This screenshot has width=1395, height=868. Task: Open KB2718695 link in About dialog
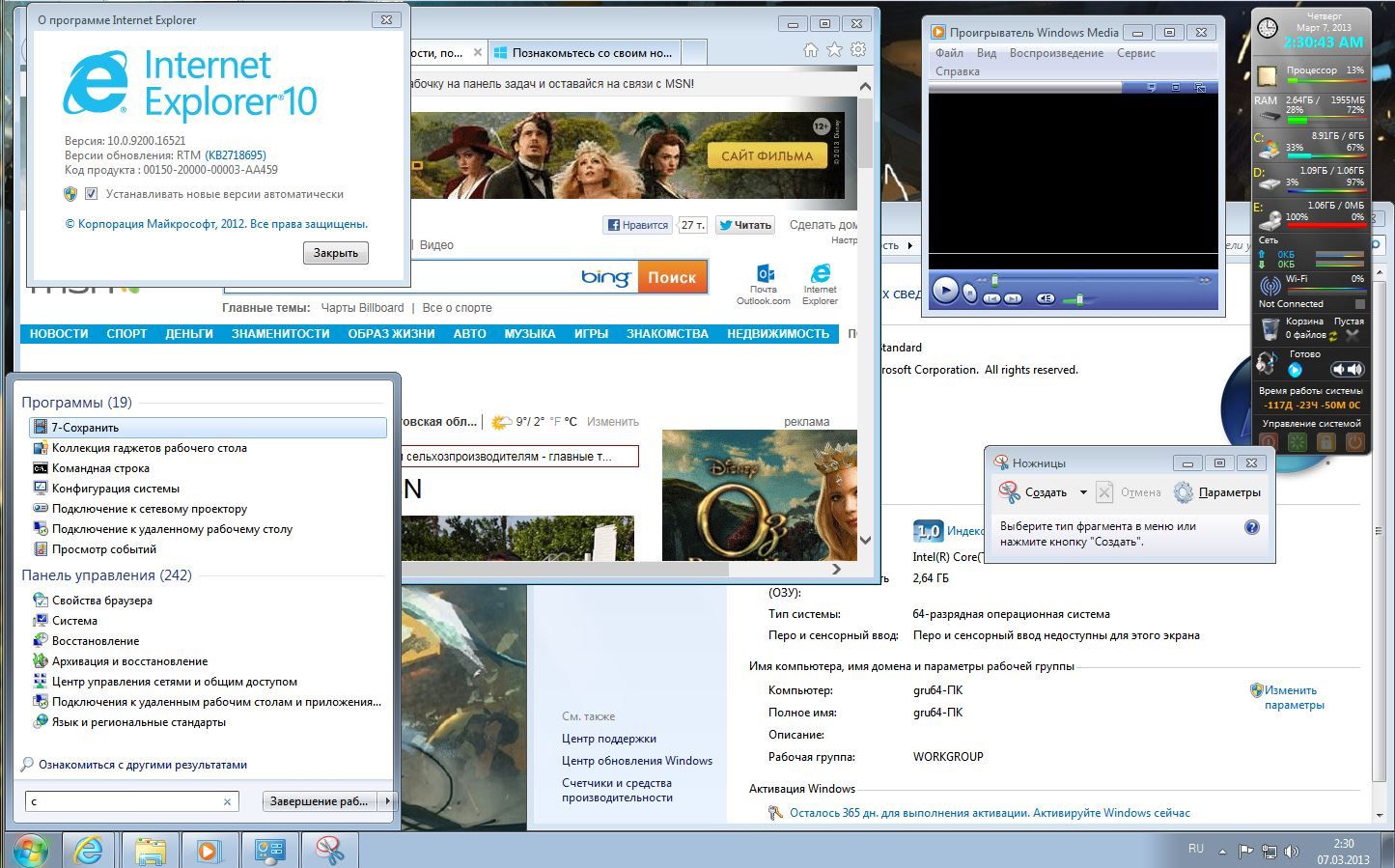(236, 155)
